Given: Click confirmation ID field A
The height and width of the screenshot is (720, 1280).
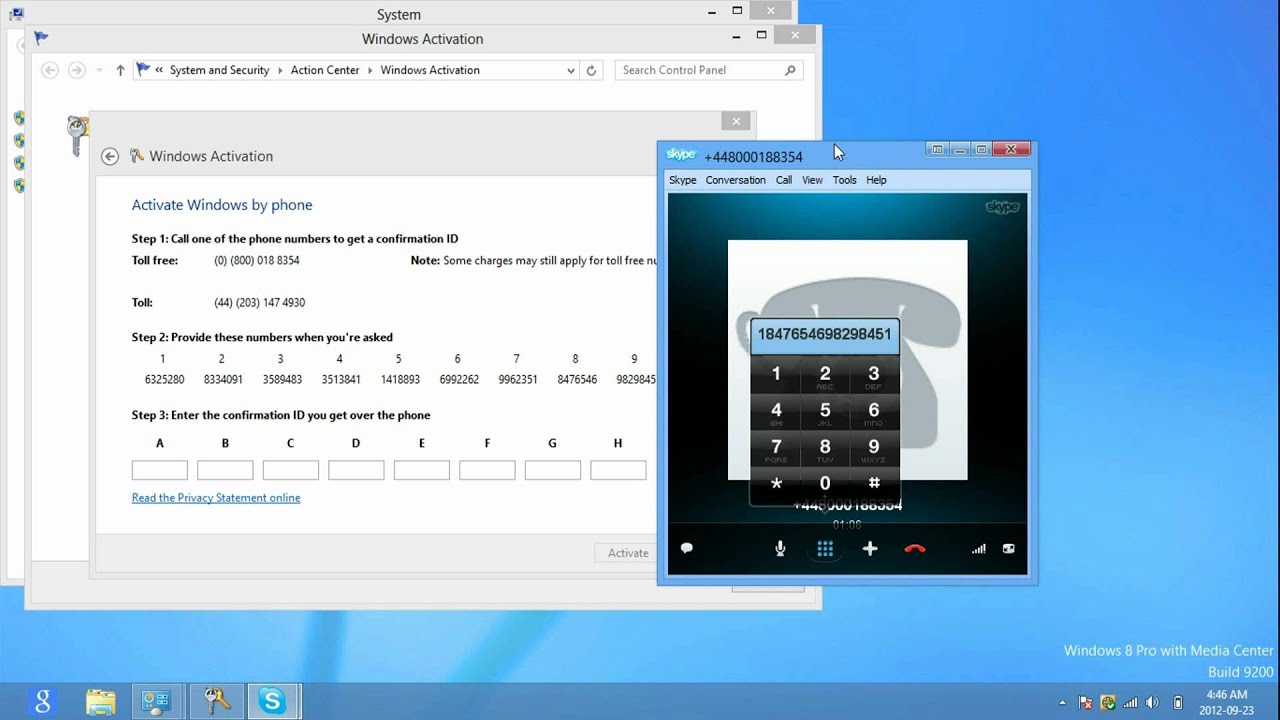Looking at the screenshot, I should [x=160, y=470].
